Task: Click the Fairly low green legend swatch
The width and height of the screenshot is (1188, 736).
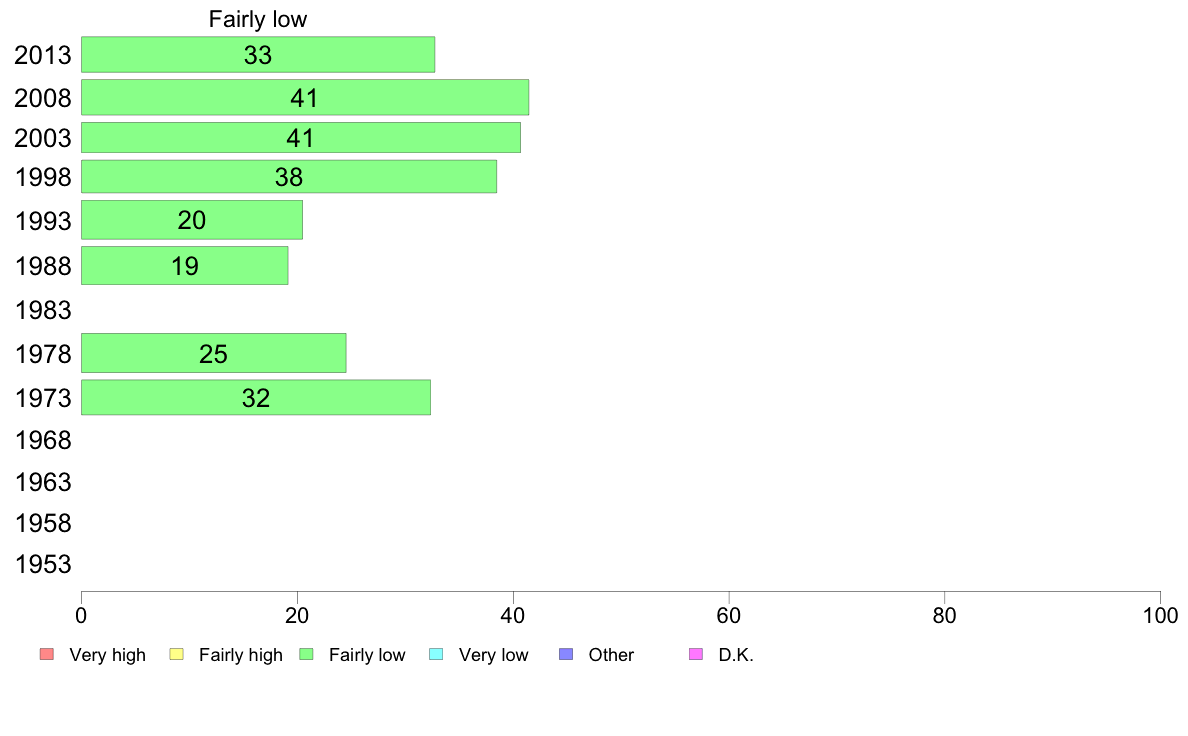Action: click(306, 654)
